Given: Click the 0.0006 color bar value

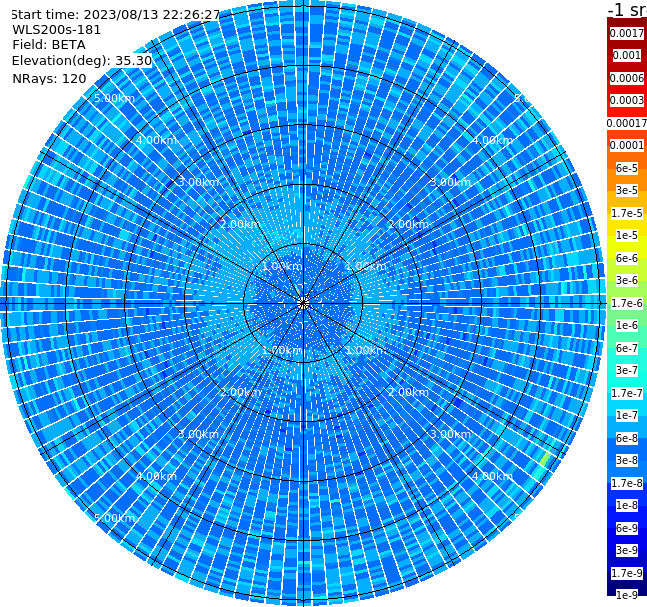Looking at the screenshot, I should [627, 78].
